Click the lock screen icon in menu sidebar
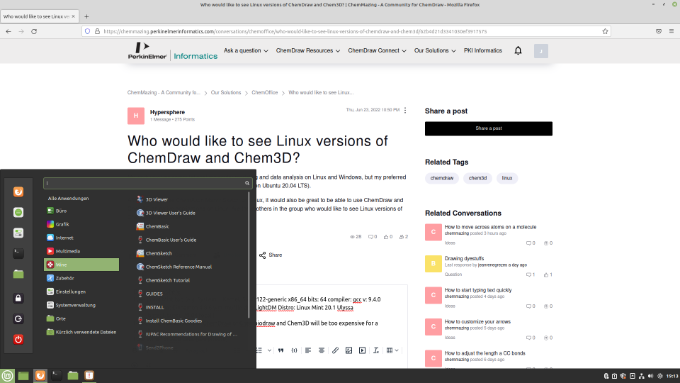This screenshot has width=680, height=383. pyautogui.click(x=18, y=298)
